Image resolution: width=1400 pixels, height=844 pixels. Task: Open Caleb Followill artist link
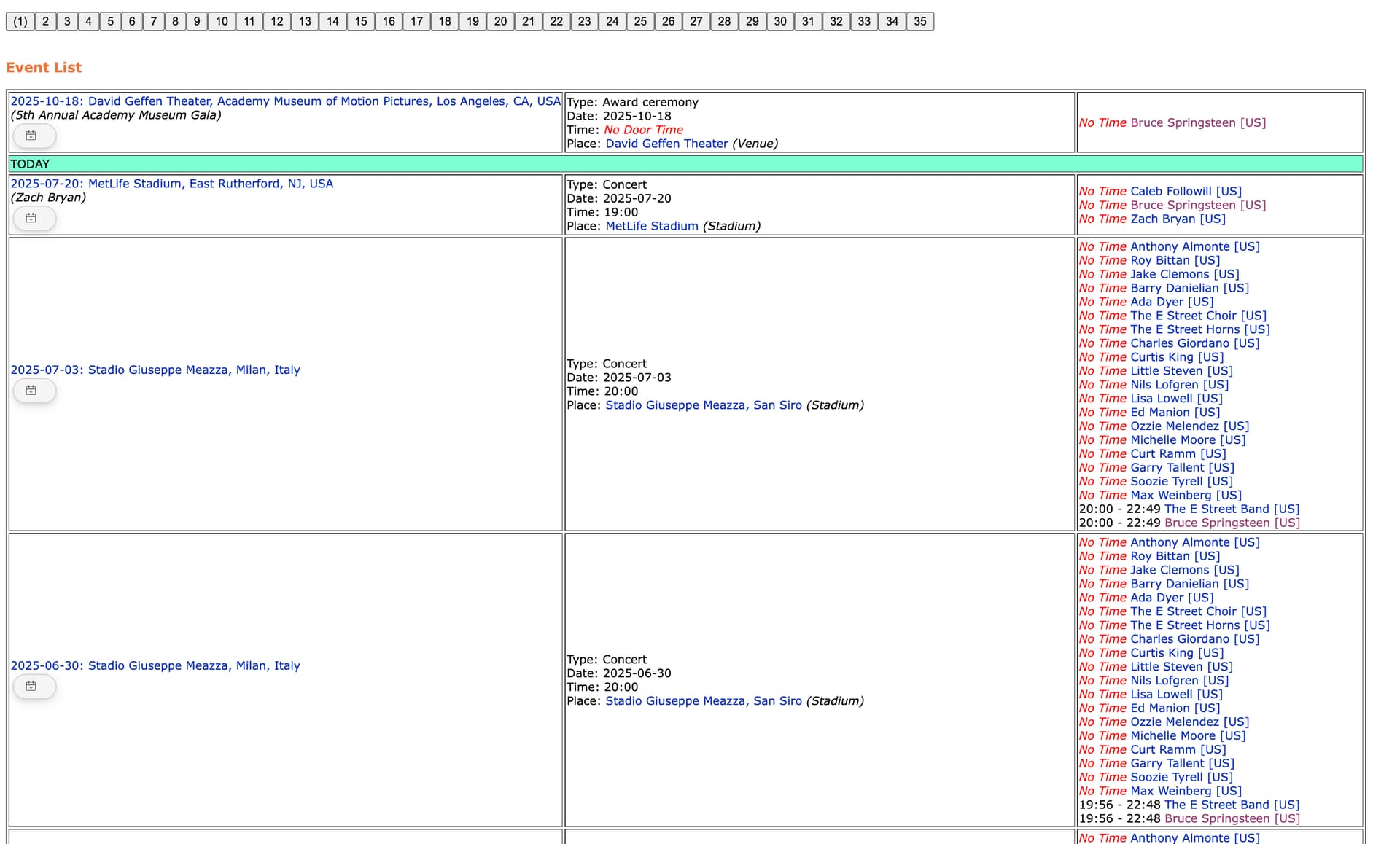coord(1186,191)
